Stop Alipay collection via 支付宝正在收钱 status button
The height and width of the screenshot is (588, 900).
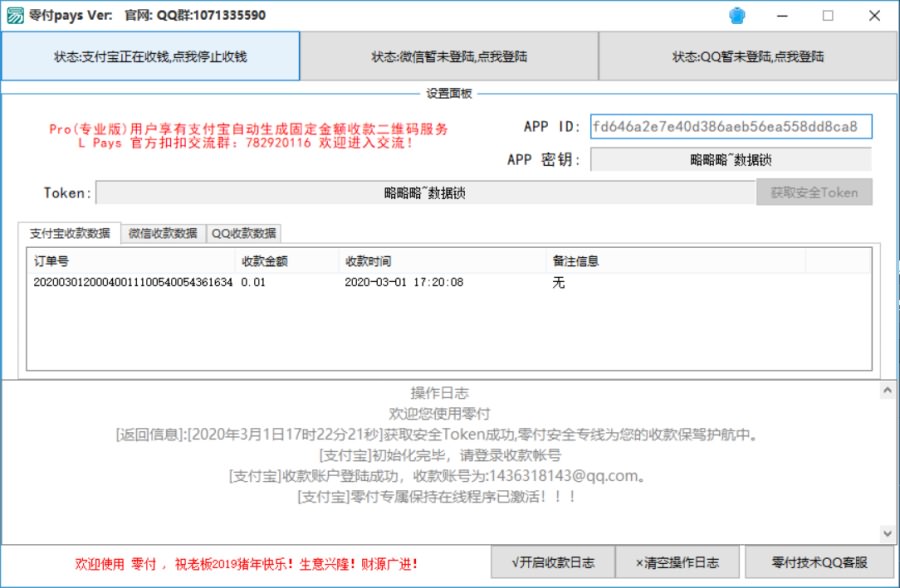150,56
